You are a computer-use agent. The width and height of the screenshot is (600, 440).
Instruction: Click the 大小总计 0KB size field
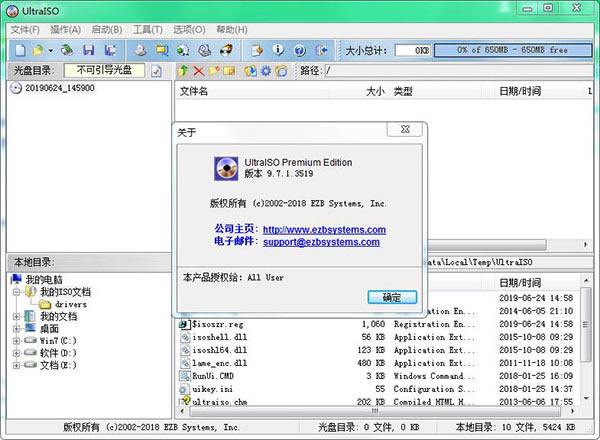coord(413,50)
